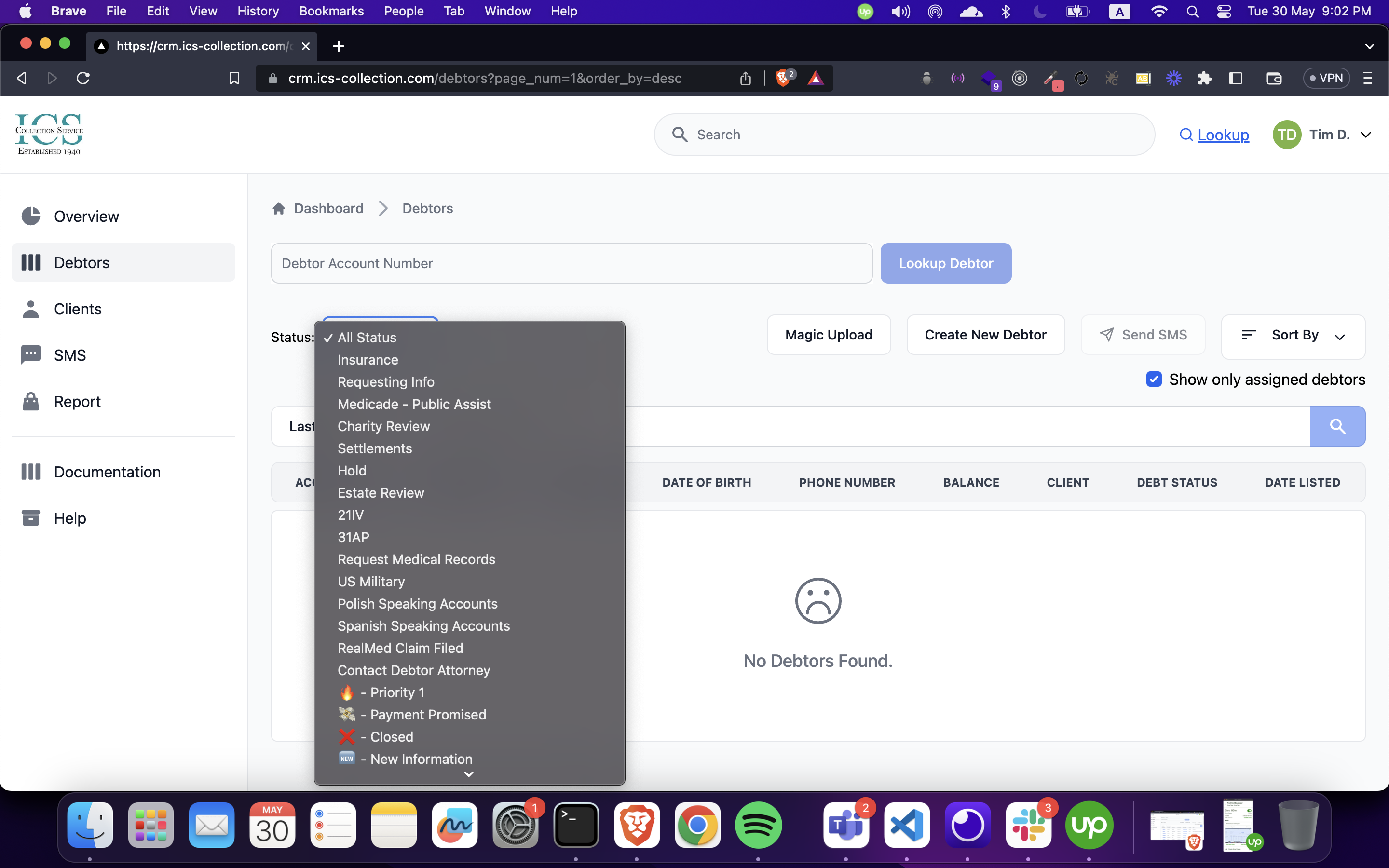This screenshot has height=868, width=1389.
Task: Open the browser extensions puzzle icon
Action: pos(1204,78)
